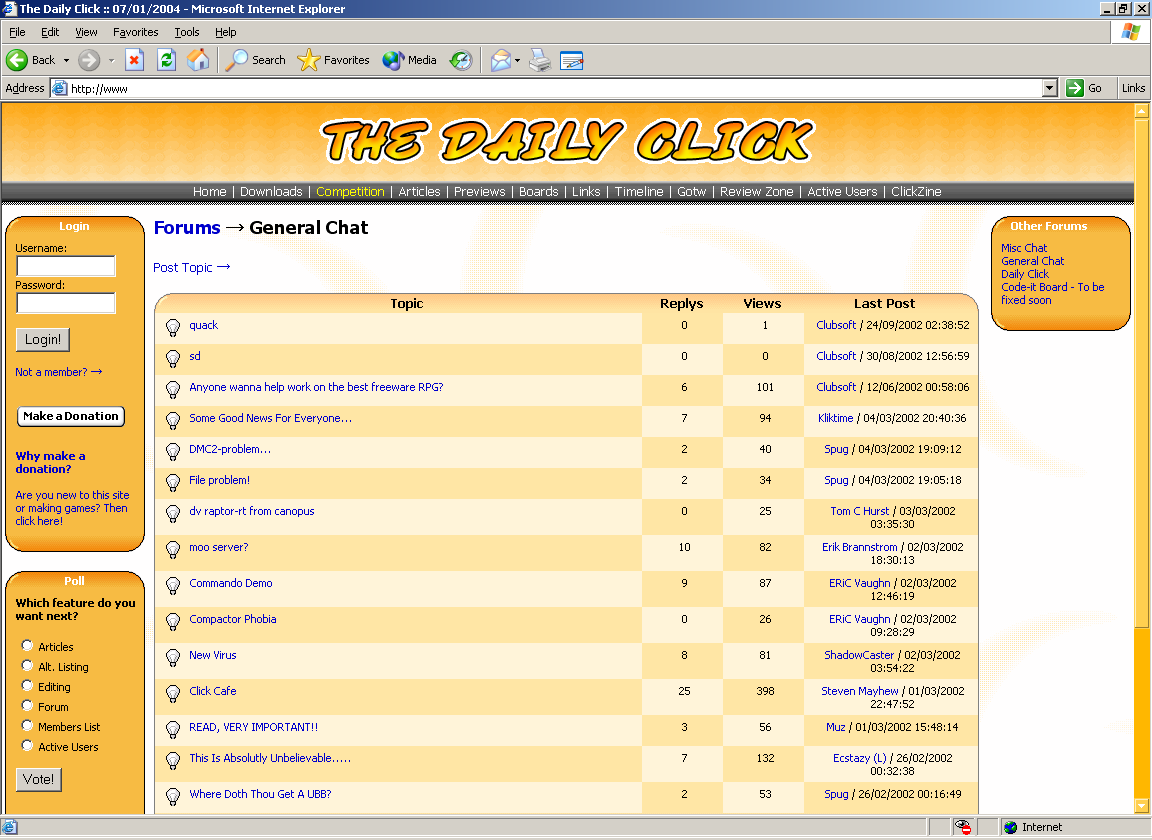Viewport: 1152px width, 840px height.
Task: Open Favorites star toolbar icon
Action: 309,60
